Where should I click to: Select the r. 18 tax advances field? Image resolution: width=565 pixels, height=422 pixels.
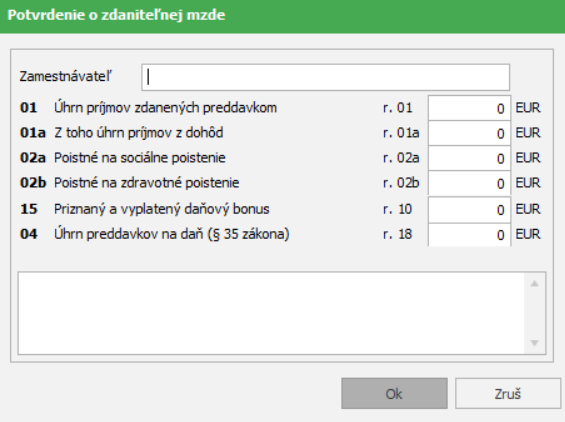[x=469, y=235]
